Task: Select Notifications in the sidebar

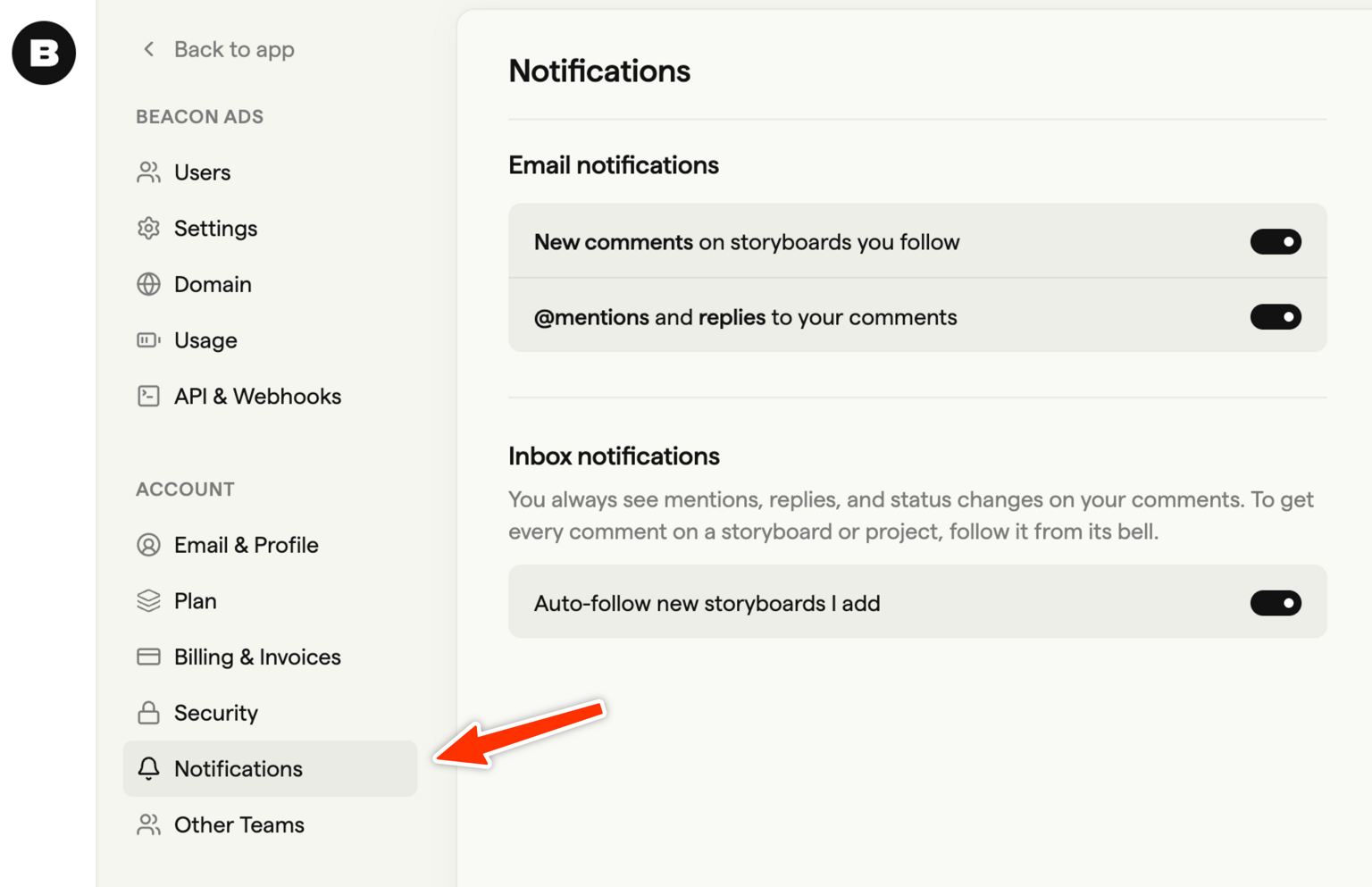Action: tap(238, 769)
